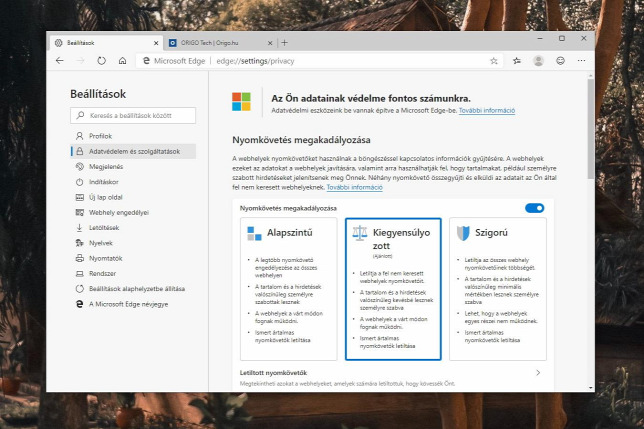Viewport: 644px width, 429px height.
Task: Select the Beállítások tab
Action: 106,43
